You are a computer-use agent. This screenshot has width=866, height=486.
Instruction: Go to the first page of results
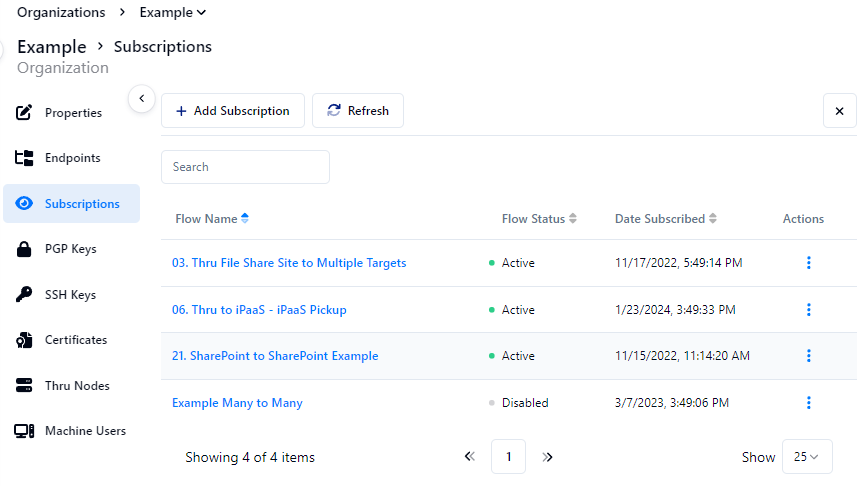pyautogui.click(x=470, y=457)
